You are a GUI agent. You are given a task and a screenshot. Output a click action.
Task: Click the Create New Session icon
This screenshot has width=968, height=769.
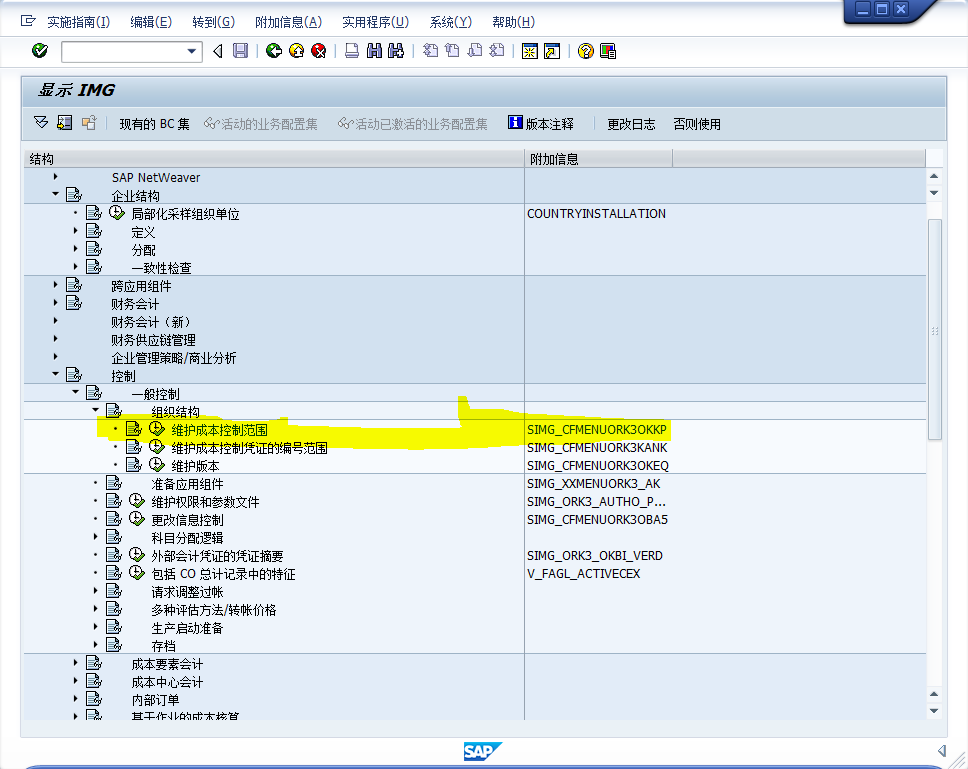coord(530,51)
